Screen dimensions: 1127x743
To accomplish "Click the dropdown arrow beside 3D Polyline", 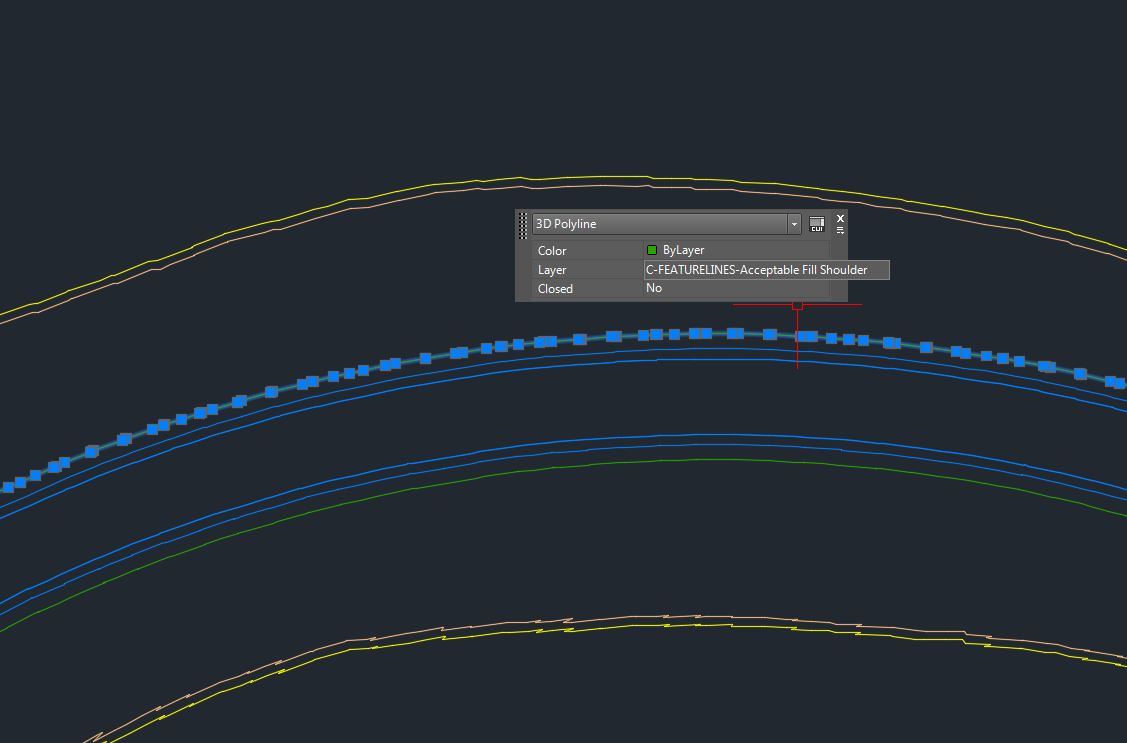I will (x=794, y=224).
